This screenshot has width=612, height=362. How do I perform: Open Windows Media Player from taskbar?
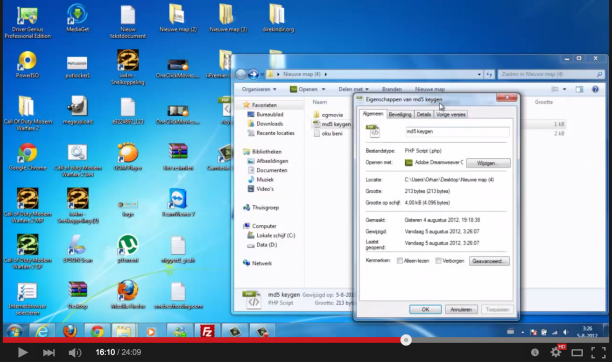click(150, 331)
